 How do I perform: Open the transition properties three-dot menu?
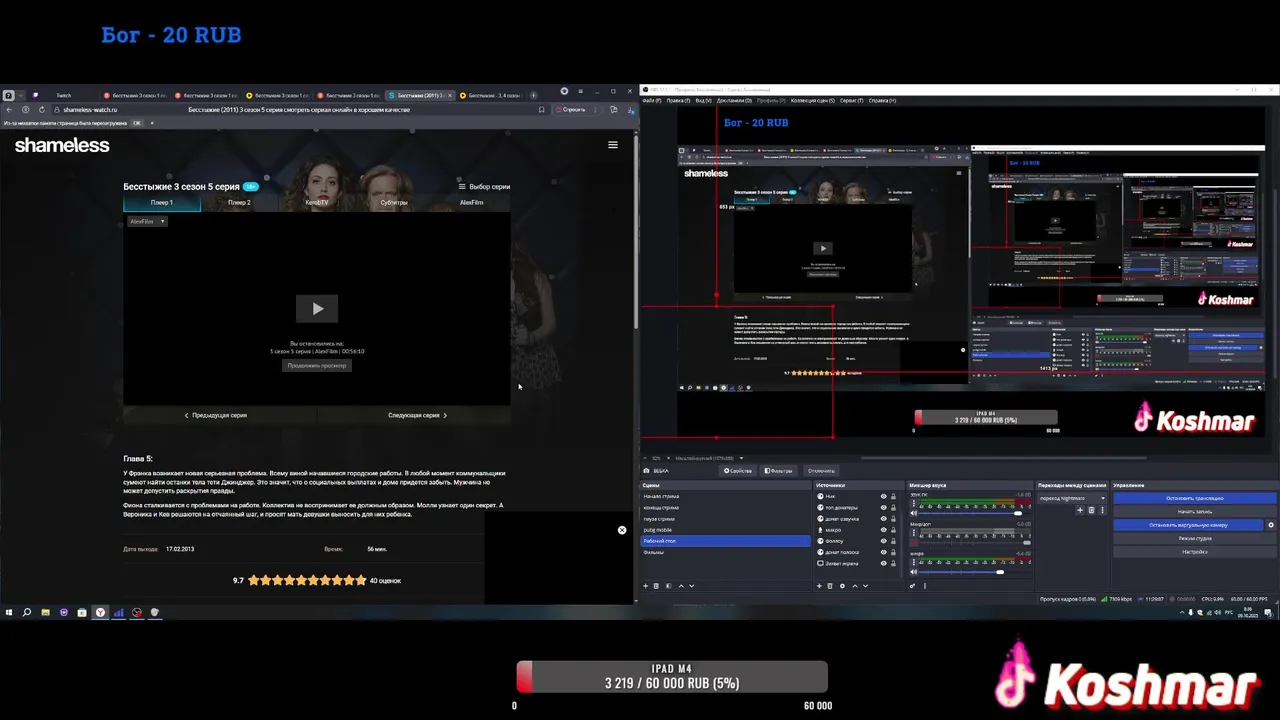point(1102,510)
